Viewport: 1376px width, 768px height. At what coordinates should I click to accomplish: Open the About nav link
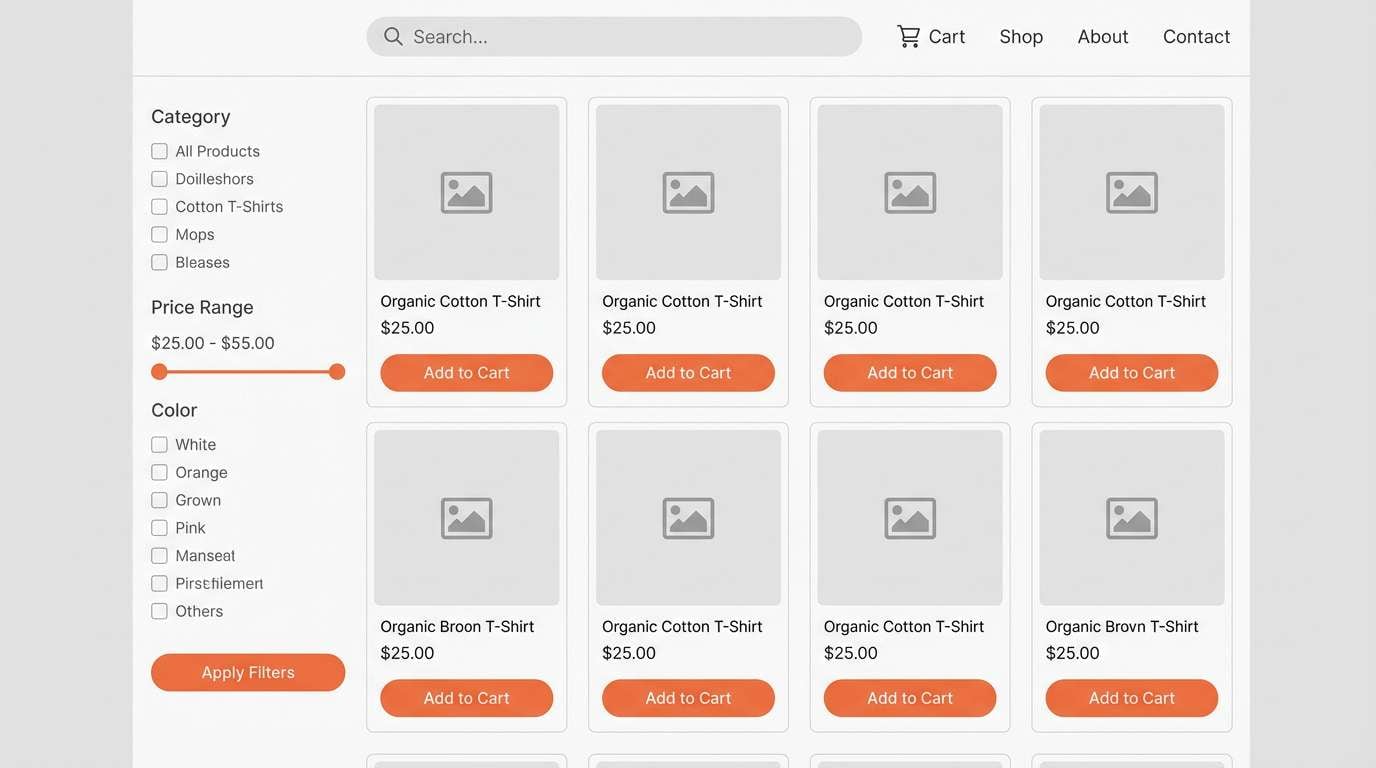pos(1102,37)
